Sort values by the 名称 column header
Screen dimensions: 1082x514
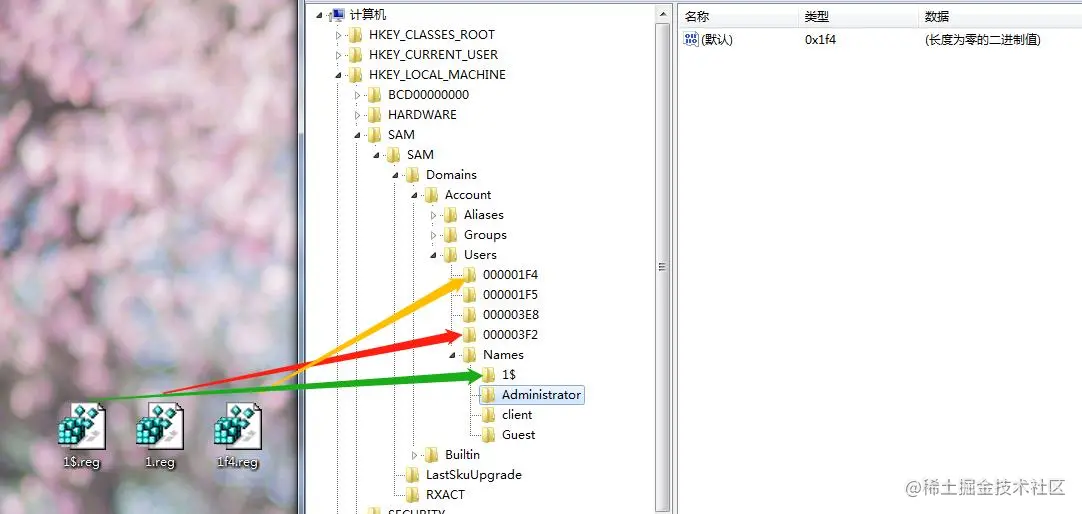pyautogui.click(x=739, y=17)
